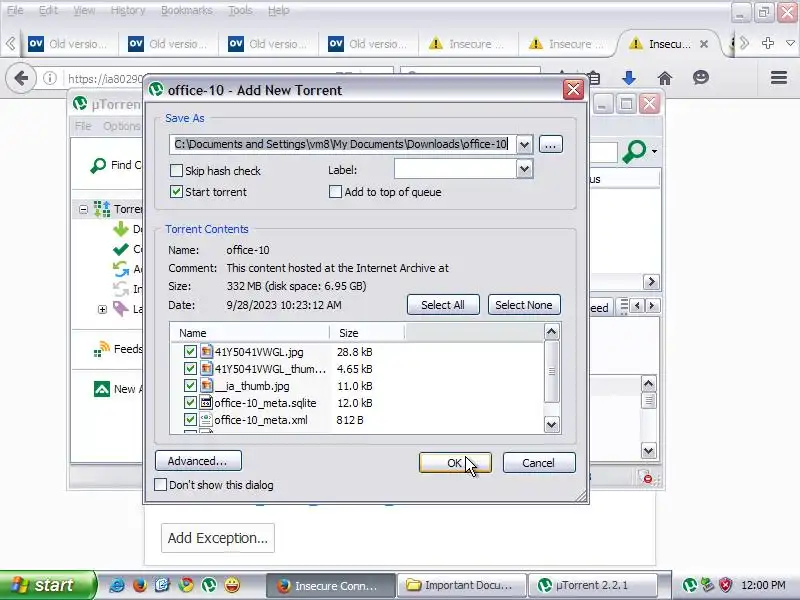The image size is (800, 600).
Task: Click the Save As path input field
Action: click(342, 144)
